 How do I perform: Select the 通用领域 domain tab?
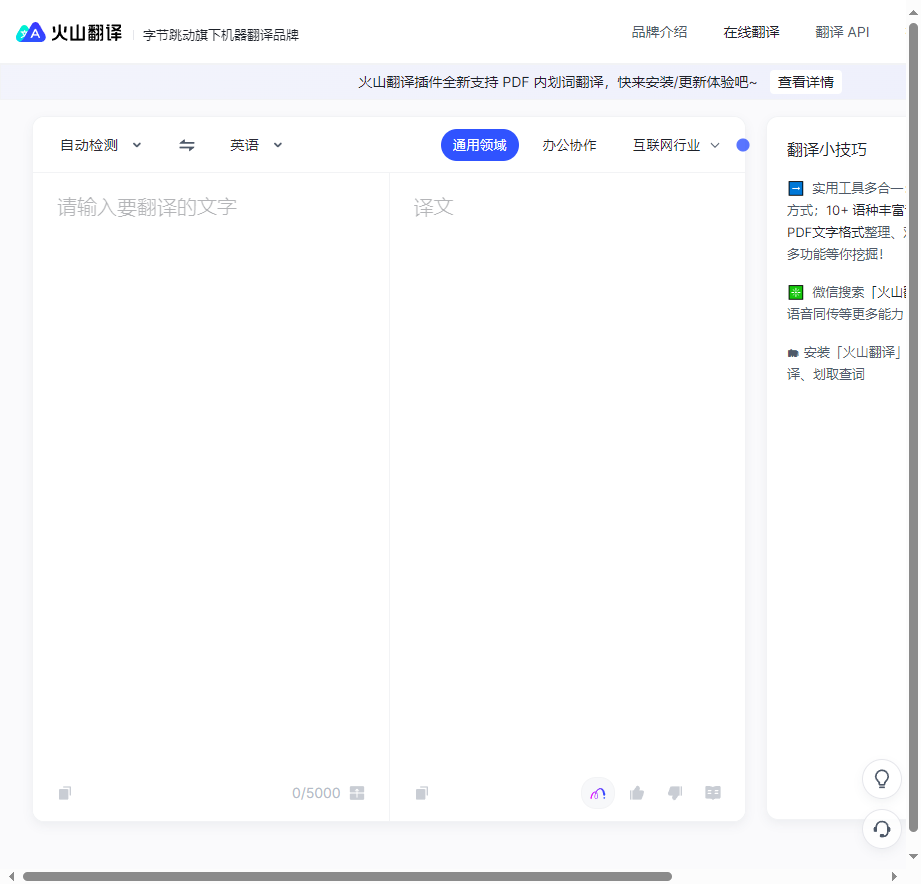[480, 145]
